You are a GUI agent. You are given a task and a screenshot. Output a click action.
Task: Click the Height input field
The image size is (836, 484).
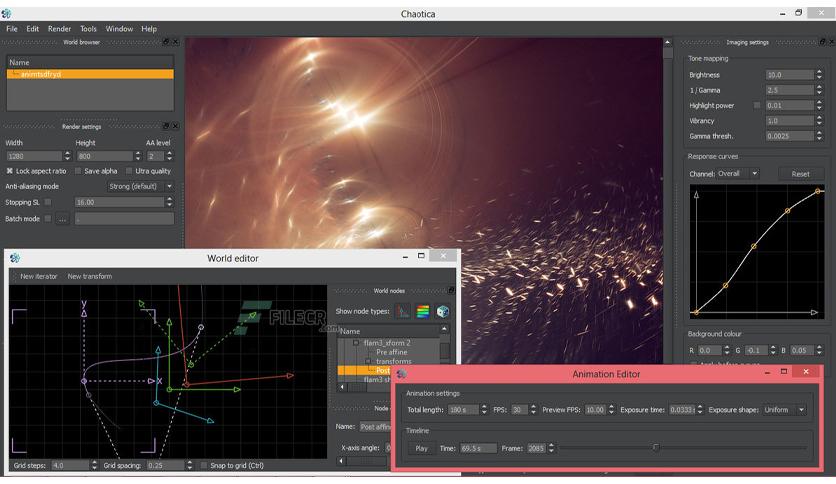(104, 156)
